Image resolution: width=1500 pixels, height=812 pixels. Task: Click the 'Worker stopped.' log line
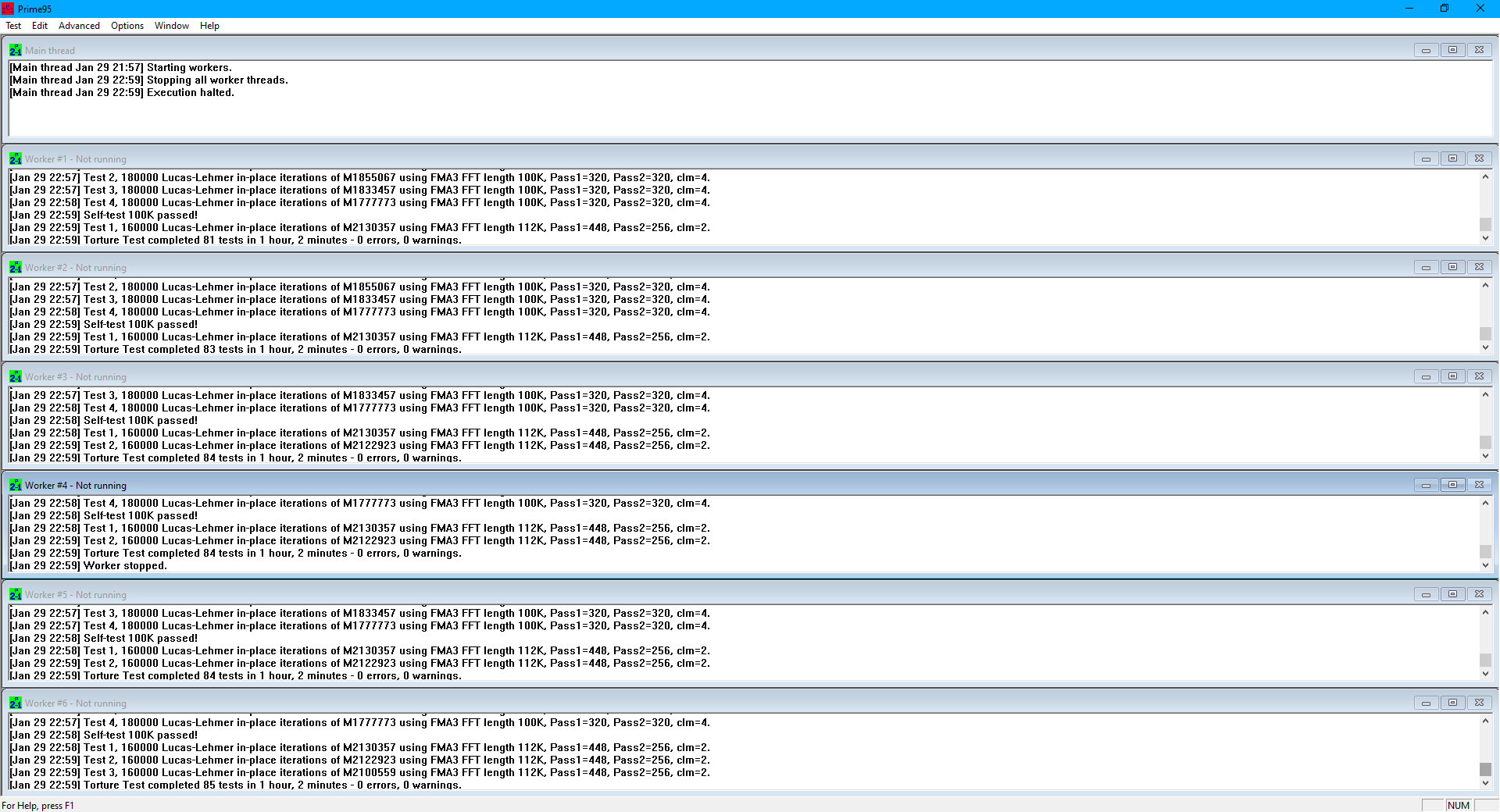(88, 565)
